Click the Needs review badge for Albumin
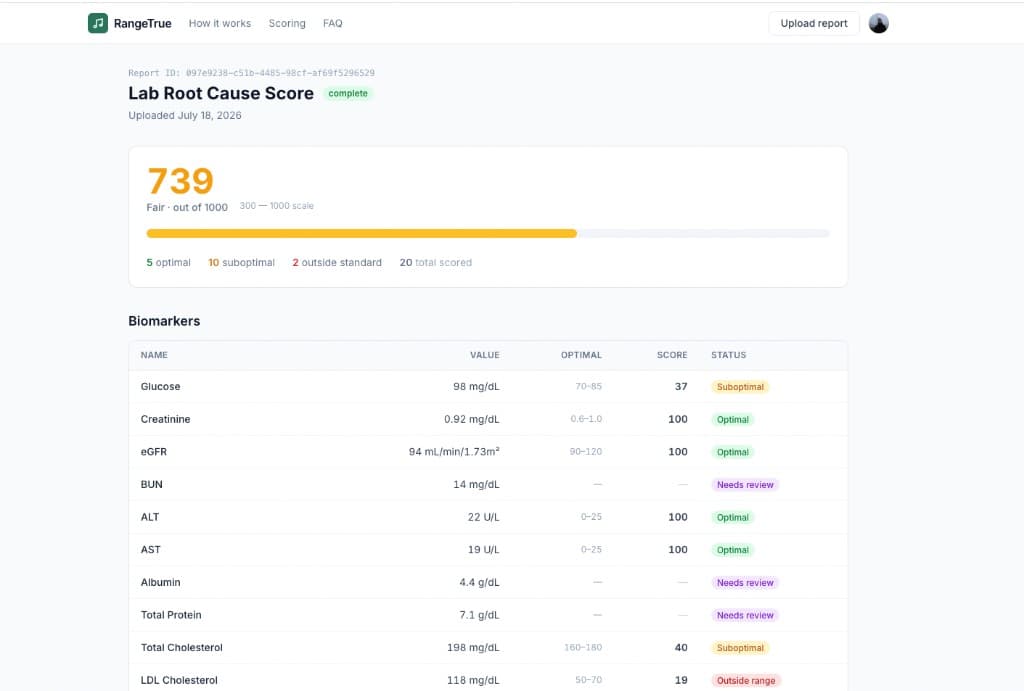1024x691 pixels. [744, 583]
